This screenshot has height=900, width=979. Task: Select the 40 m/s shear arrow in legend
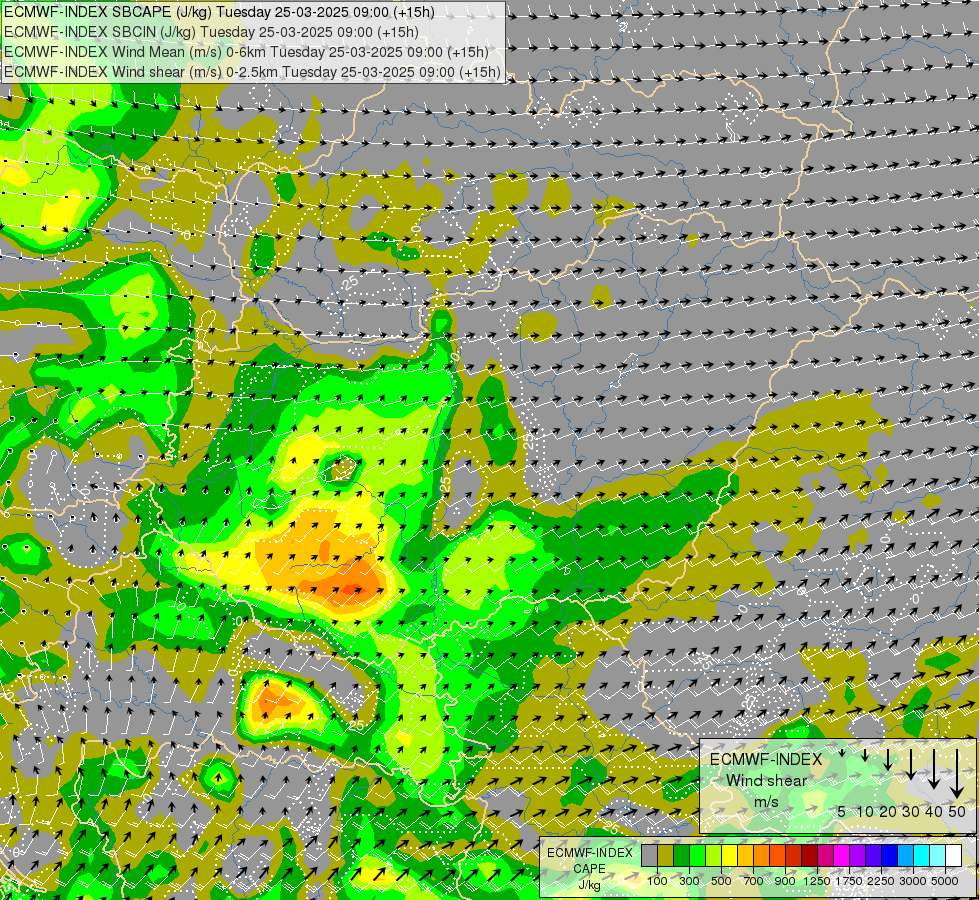(934, 769)
